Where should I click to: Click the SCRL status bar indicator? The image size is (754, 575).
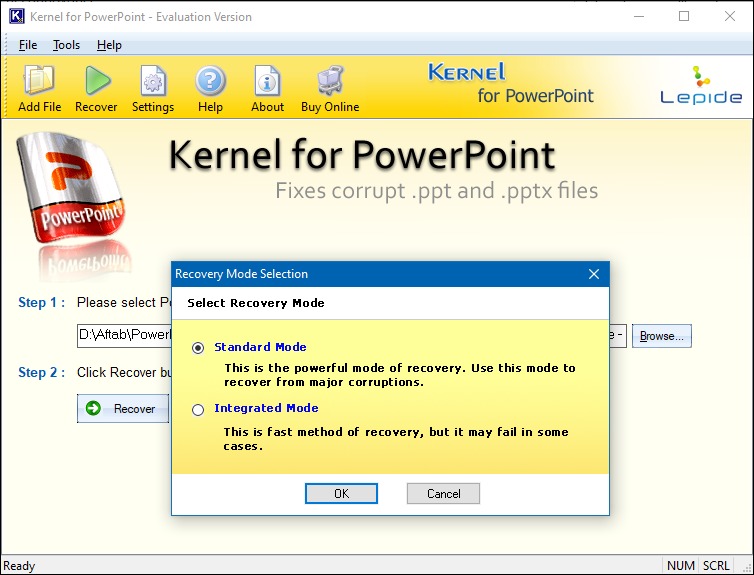[716, 565]
